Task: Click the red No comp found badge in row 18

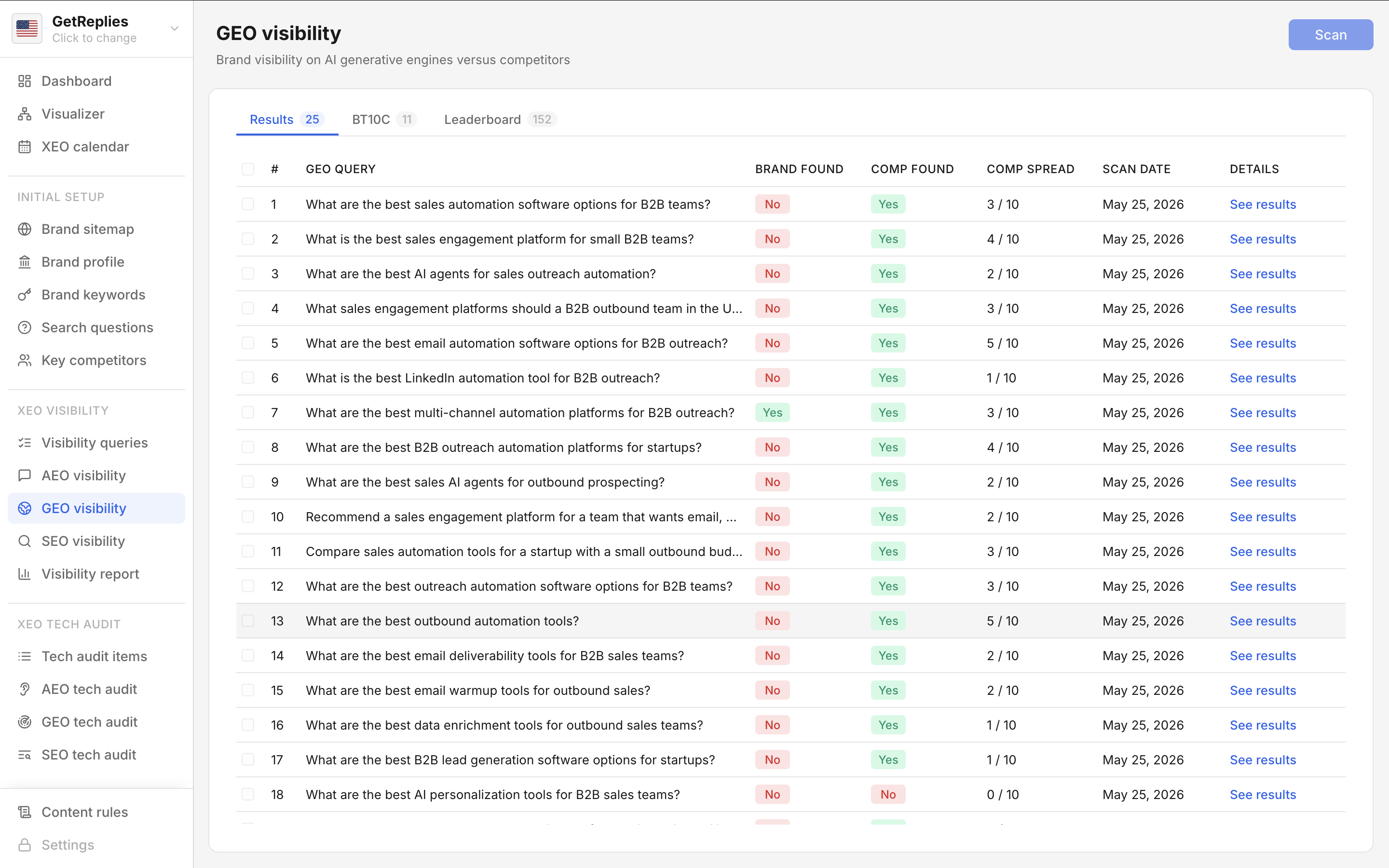Action: point(888,795)
